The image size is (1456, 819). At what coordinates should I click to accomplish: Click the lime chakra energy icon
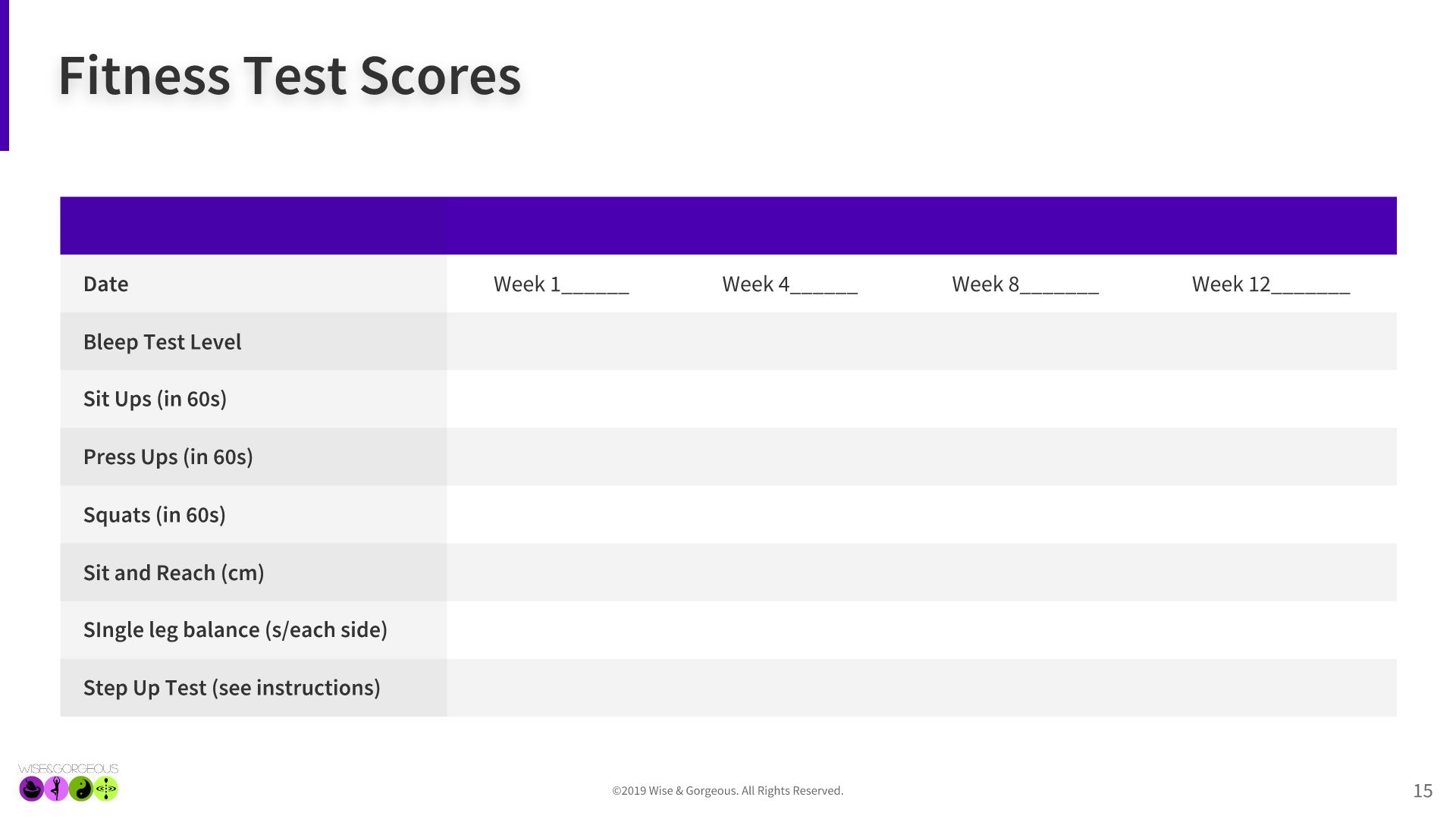(x=106, y=789)
